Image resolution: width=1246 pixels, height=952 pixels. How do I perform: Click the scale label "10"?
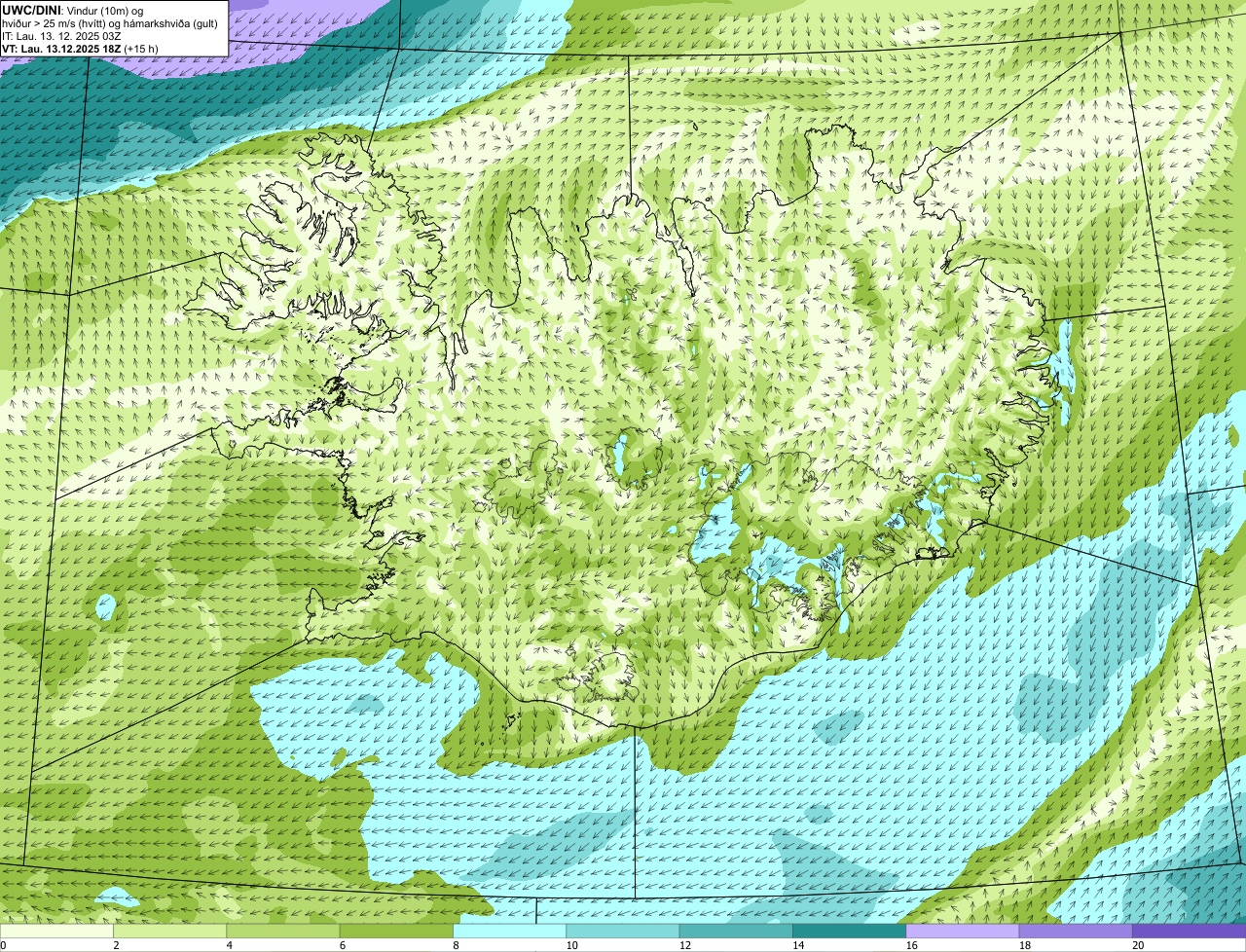pos(570,945)
